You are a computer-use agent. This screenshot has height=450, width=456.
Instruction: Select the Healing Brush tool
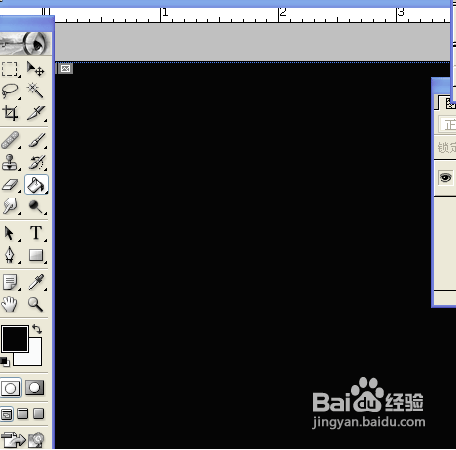[x=10, y=140]
